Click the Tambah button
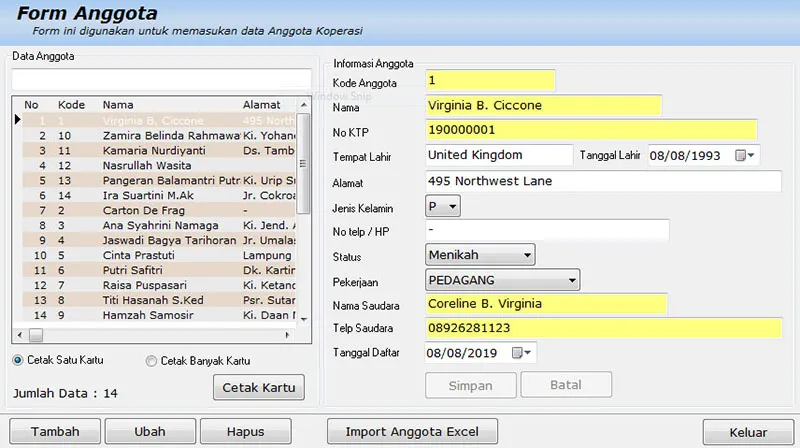The width and height of the screenshot is (800, 448). tap(55, 432)
